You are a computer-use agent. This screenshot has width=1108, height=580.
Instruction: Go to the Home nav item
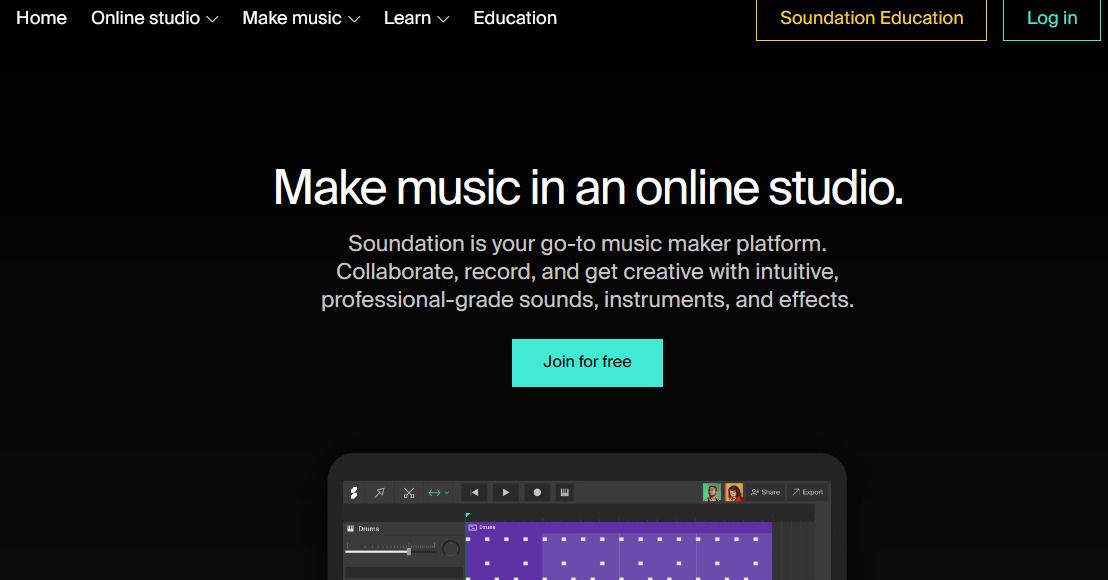42,18
